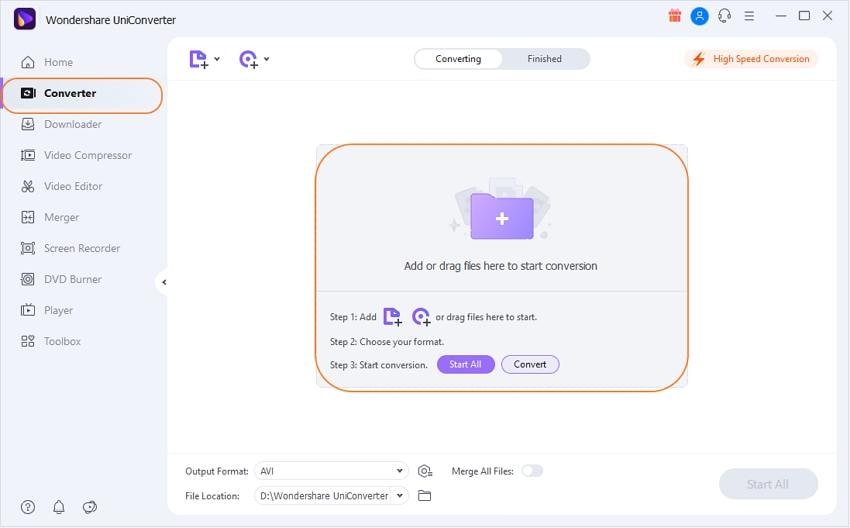
Task: Open the Output Format AVI dropdown
Action: tap(331, 471)
